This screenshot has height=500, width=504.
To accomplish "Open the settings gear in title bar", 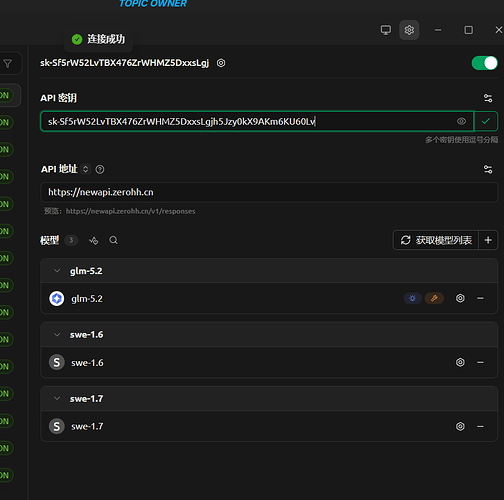I will tap(409, 30).
